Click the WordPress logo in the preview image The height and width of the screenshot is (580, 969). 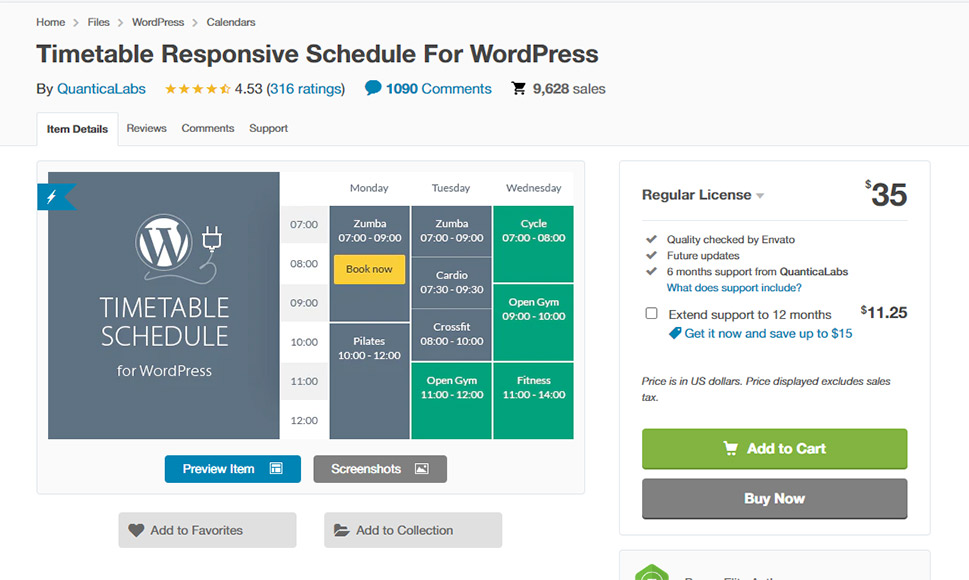coord(164,242)
